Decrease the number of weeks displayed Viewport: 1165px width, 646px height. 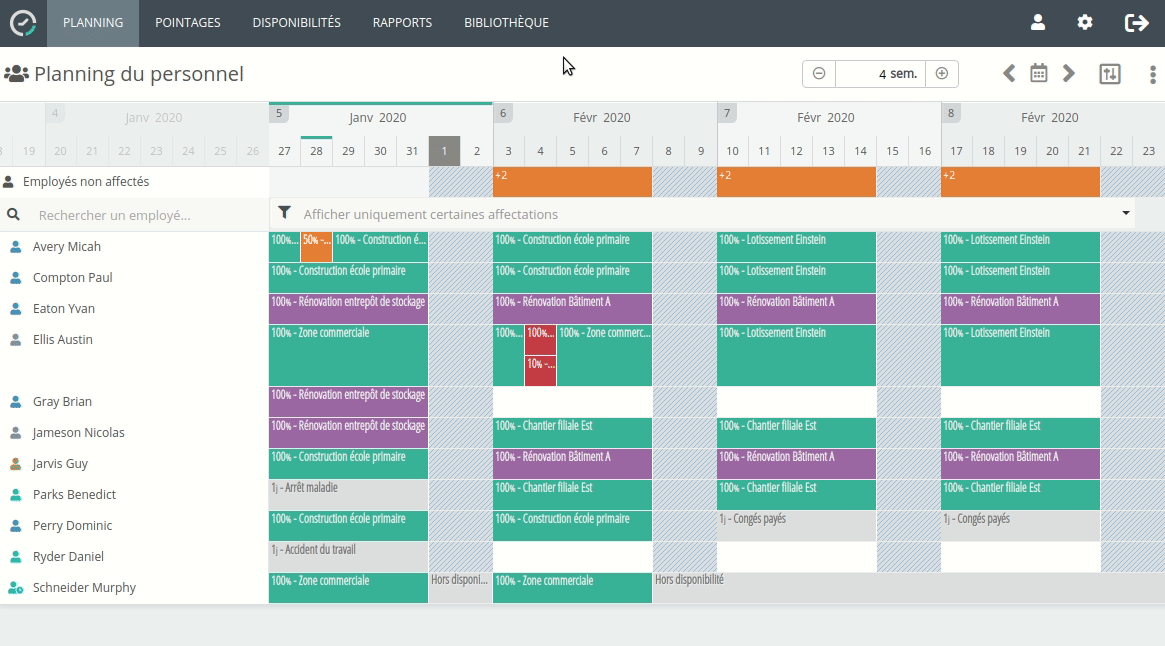[x=819, y=73]
